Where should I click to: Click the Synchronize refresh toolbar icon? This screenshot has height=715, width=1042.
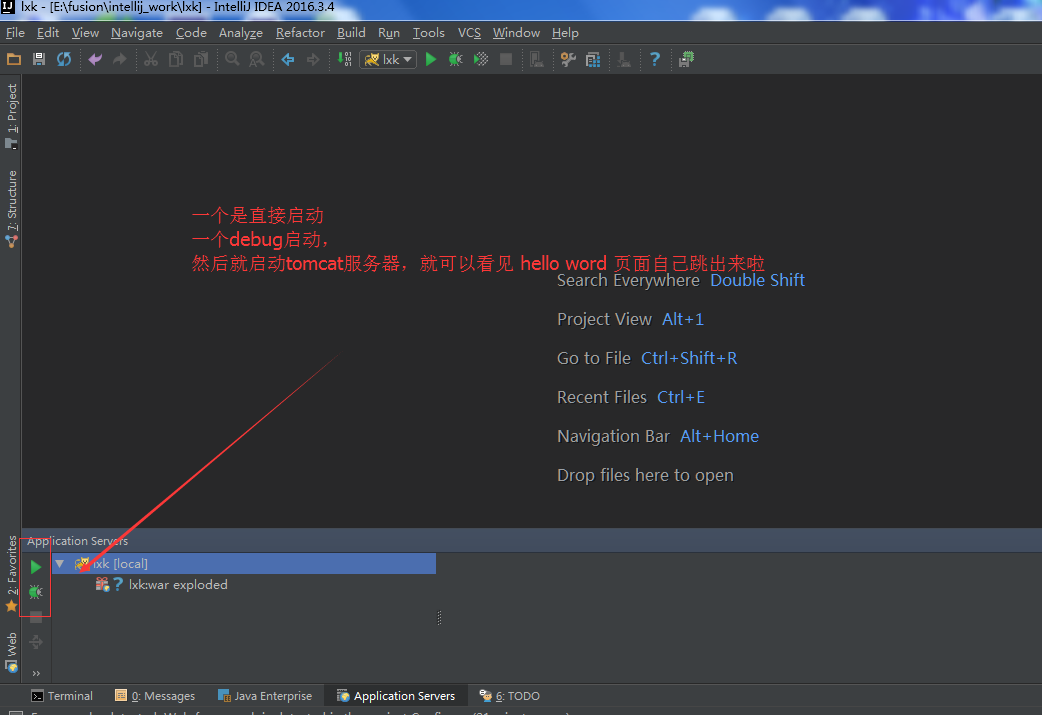[x=64, y=59]
